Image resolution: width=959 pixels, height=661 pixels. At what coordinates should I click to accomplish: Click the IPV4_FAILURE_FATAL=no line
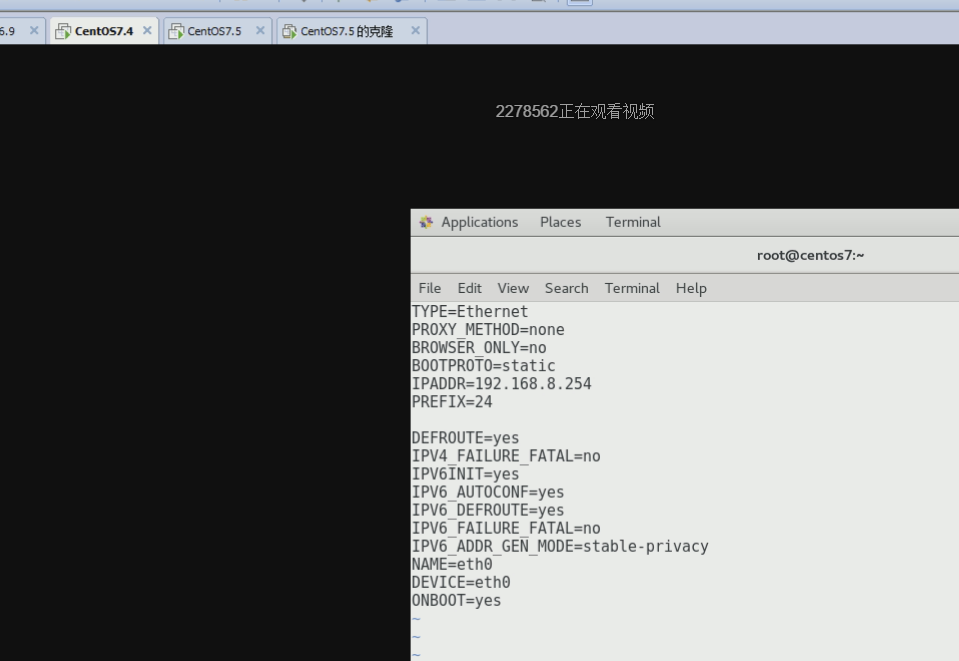506,456
